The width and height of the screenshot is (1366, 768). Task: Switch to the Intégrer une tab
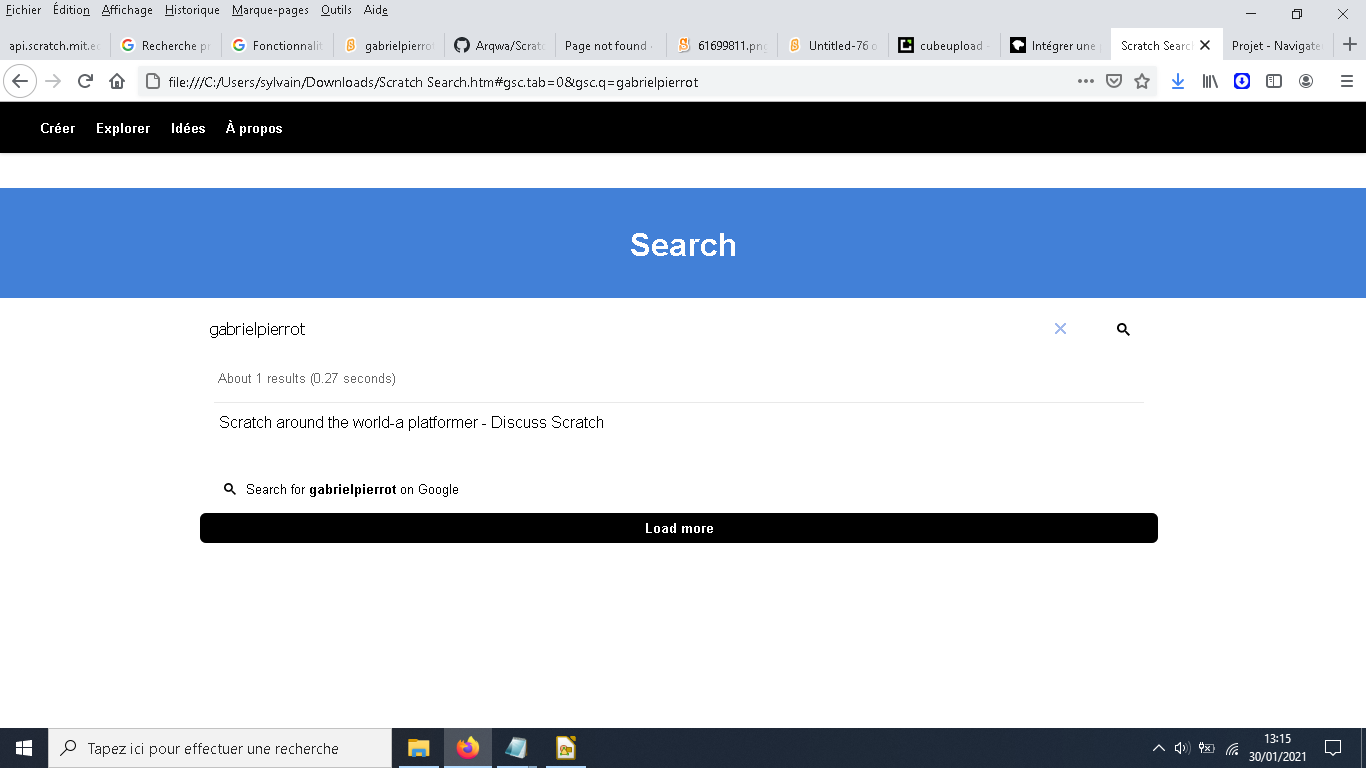(x=1054, y=45)
